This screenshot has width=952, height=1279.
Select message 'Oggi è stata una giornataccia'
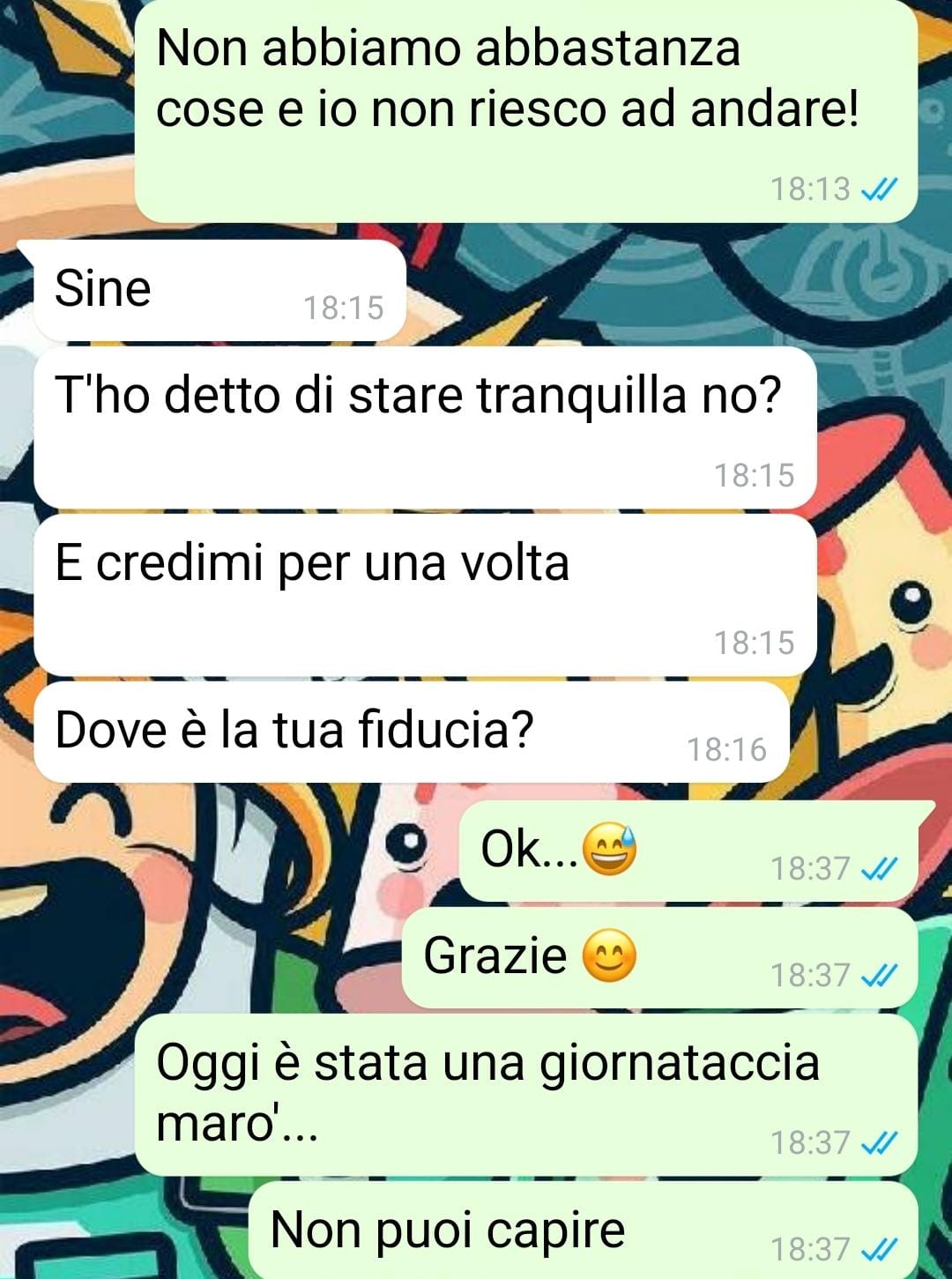click(x=526, y=1094)
